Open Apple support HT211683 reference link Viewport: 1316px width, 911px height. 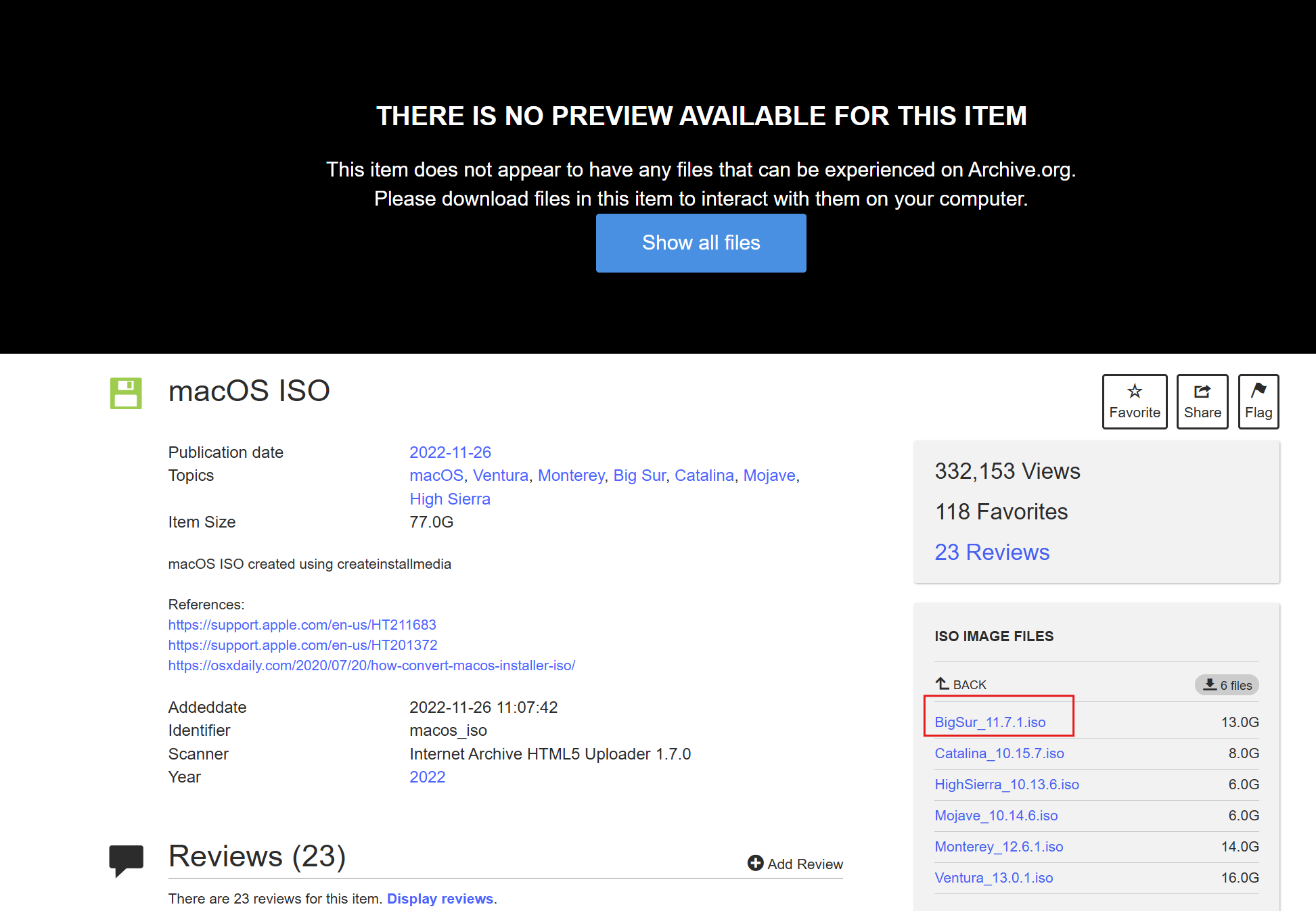(x=302, y=625)
